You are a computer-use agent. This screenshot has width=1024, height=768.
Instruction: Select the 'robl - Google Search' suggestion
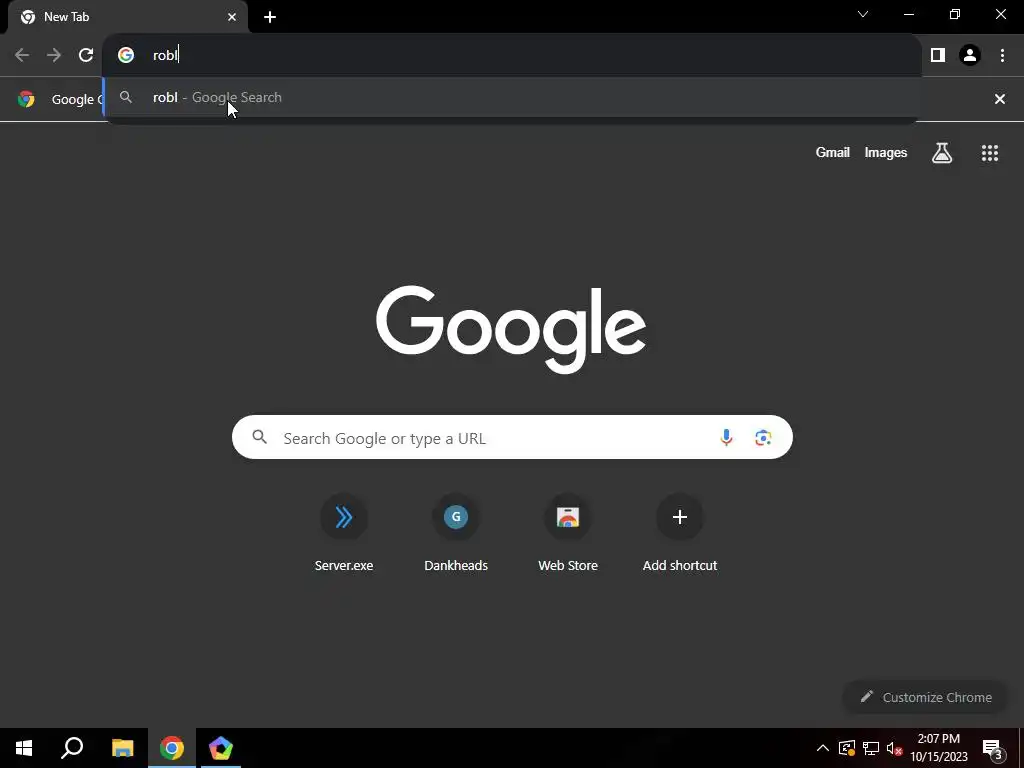coord(512,97)
